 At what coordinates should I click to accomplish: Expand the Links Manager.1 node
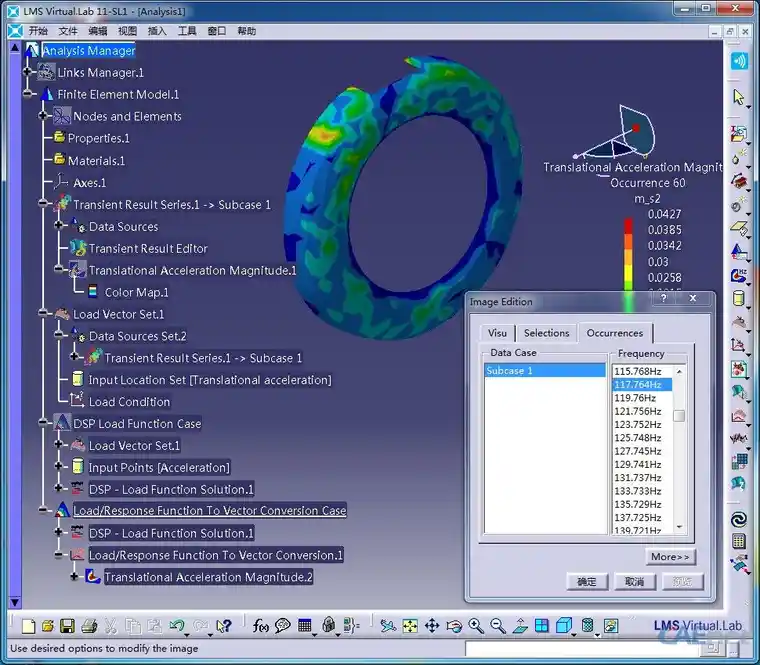28,72
